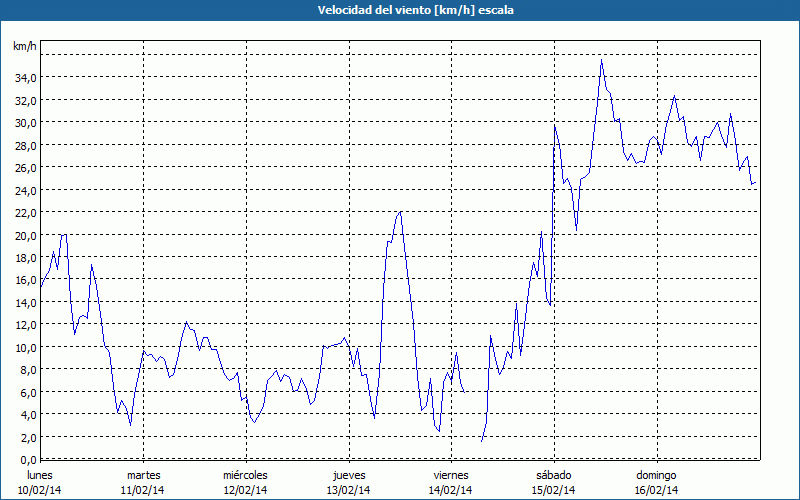800x500 pixels.
Task: Select the 0,0 y-axis label
Action: 27,460
